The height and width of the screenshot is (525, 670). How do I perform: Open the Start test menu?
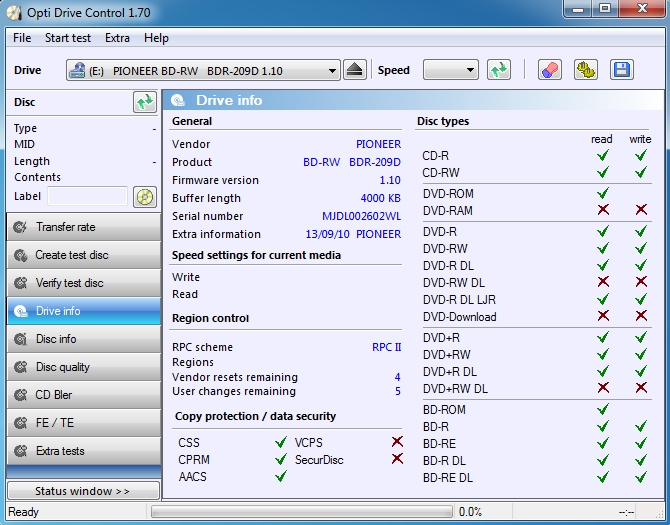point(68,38)
